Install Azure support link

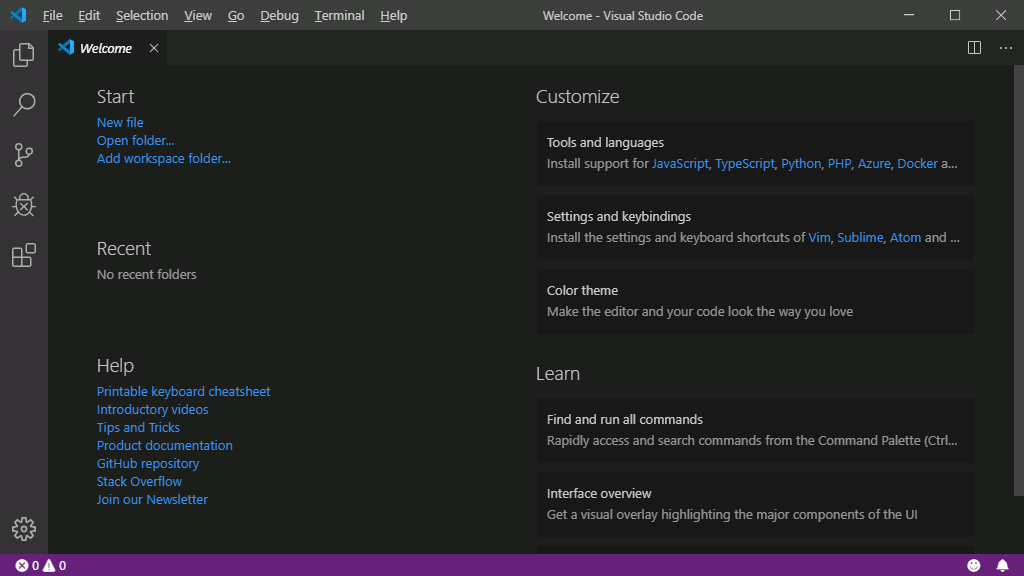(874, 164)
